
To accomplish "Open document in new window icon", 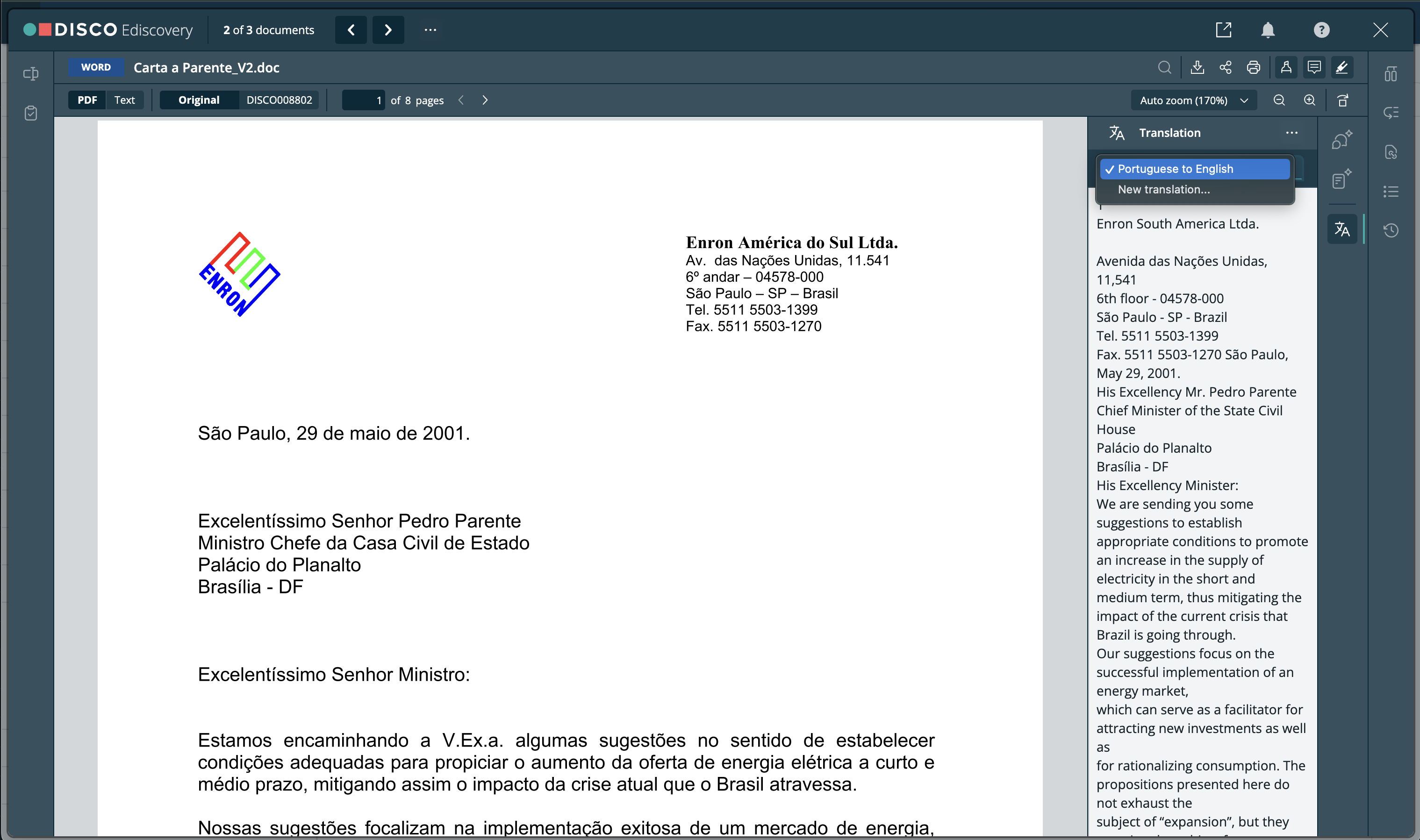I will pos(1224,30).
